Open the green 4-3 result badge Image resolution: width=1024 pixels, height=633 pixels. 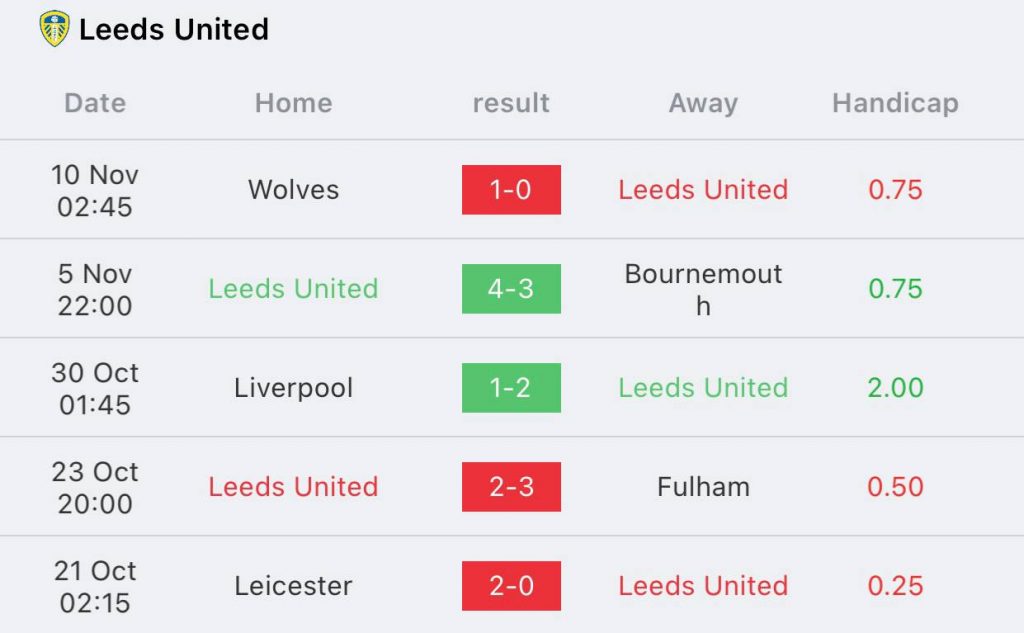[511, 289]
